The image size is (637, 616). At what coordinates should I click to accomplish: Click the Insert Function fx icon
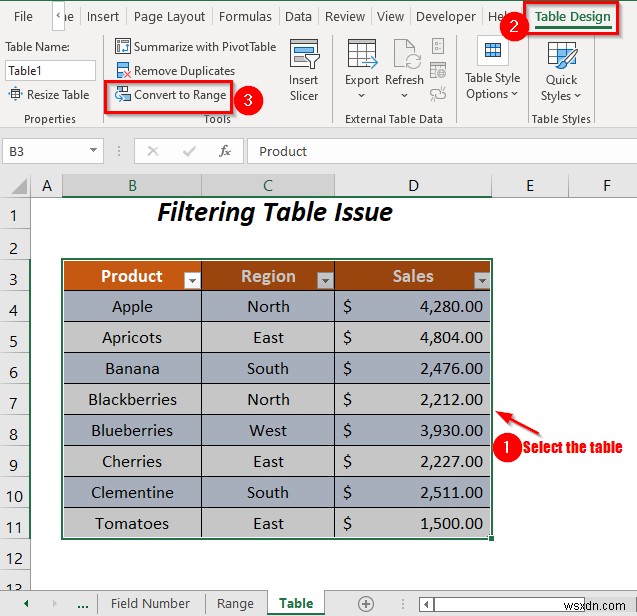(x=225, y=151)
